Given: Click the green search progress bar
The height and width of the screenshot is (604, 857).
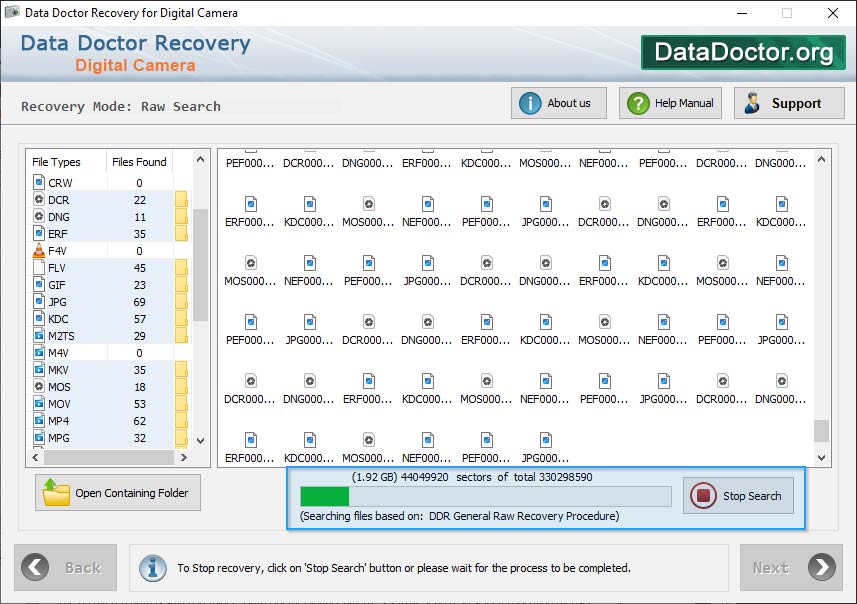Looking at the screenshot, I should coord(325,497).
